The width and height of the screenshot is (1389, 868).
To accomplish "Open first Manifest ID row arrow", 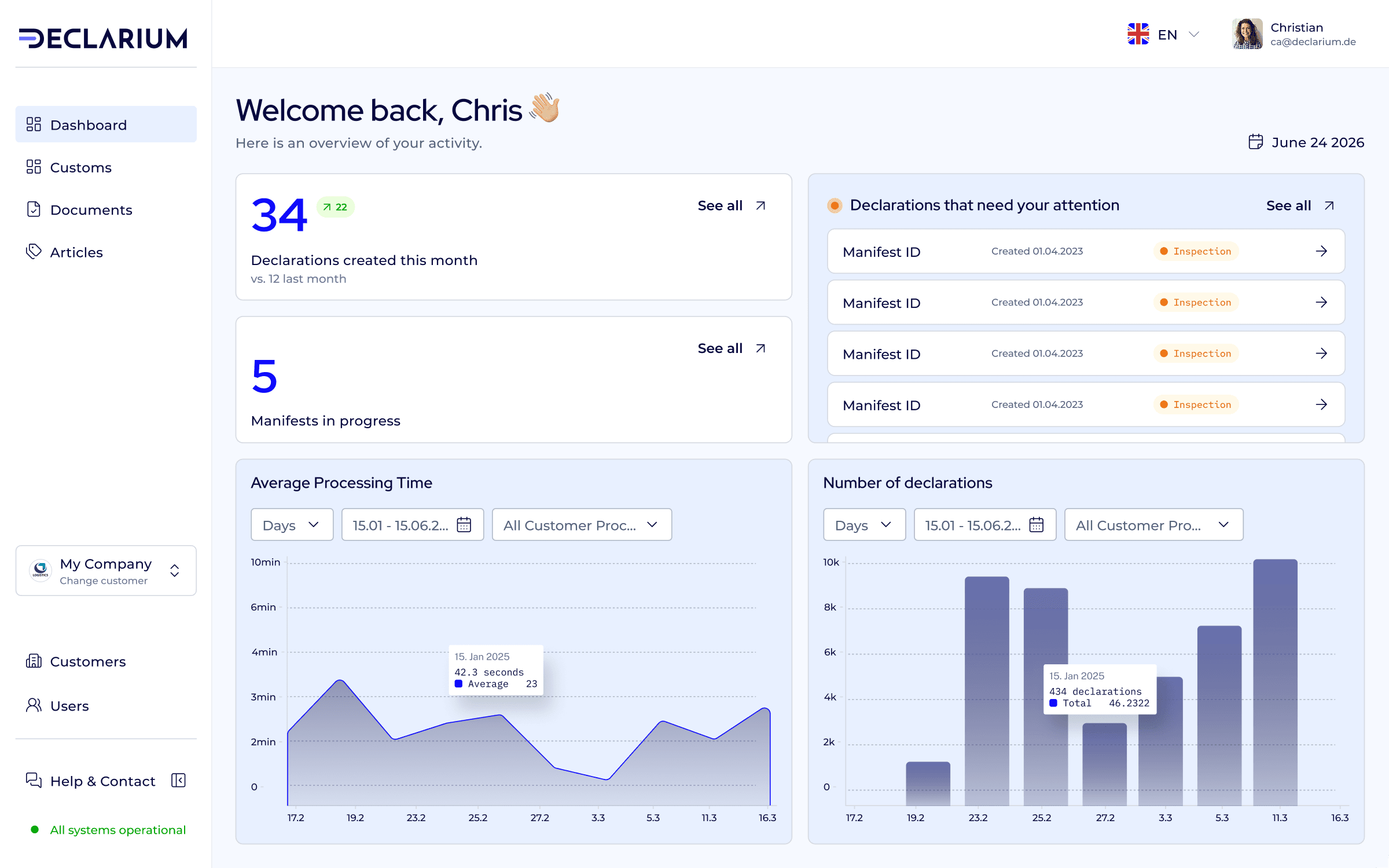I will click(1321, 251).
